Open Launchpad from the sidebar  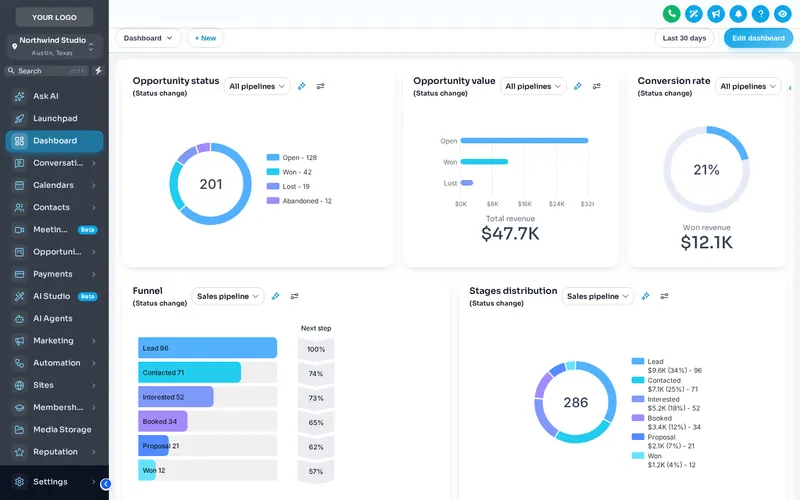(54, 118)
